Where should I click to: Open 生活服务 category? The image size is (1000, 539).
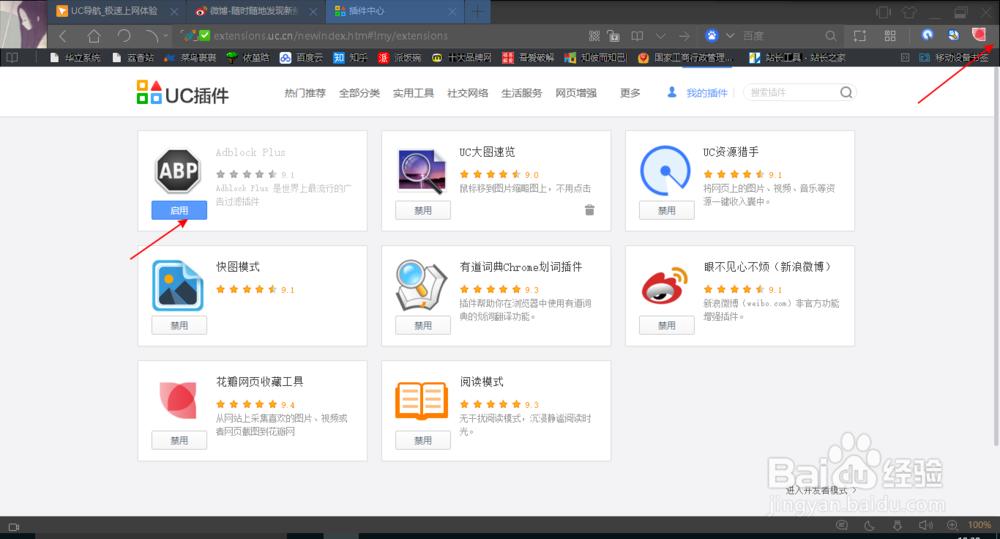[x=522, y=93]
